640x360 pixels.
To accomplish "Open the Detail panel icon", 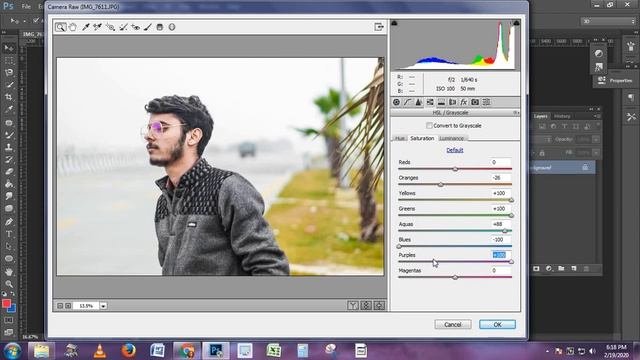I will [x=418, y=102].
